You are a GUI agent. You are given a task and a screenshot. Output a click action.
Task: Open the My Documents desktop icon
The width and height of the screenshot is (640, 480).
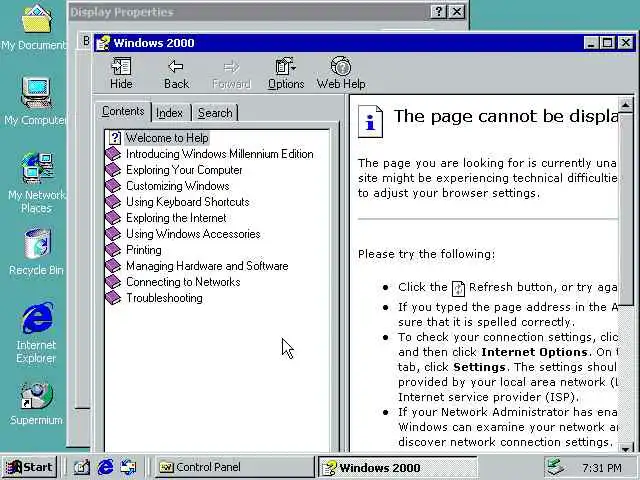pyautogui.click(x=36, y=18)
